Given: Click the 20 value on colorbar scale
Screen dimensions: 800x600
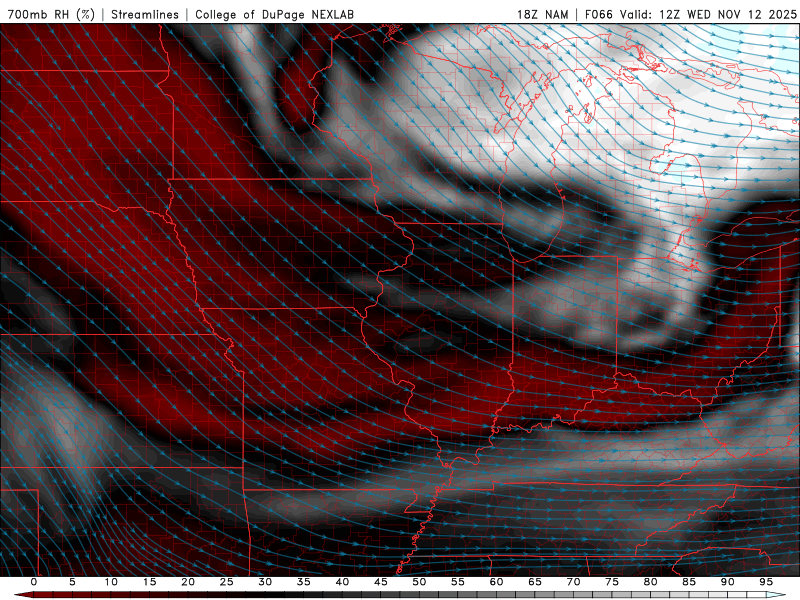Looking at the screenshot, I should click(x=188, y=582).
